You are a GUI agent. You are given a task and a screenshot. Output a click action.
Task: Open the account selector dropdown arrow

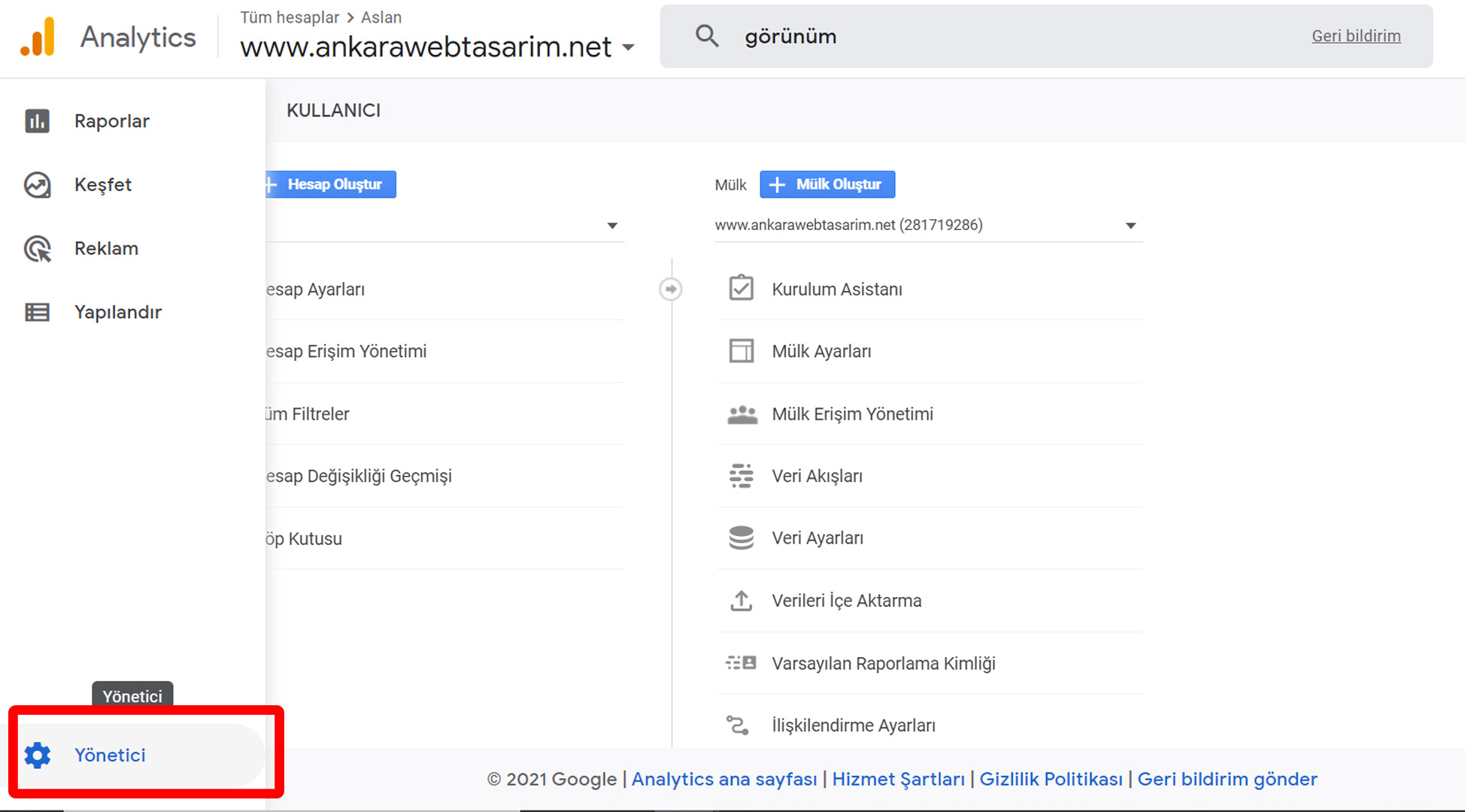[x=613, y=225]
